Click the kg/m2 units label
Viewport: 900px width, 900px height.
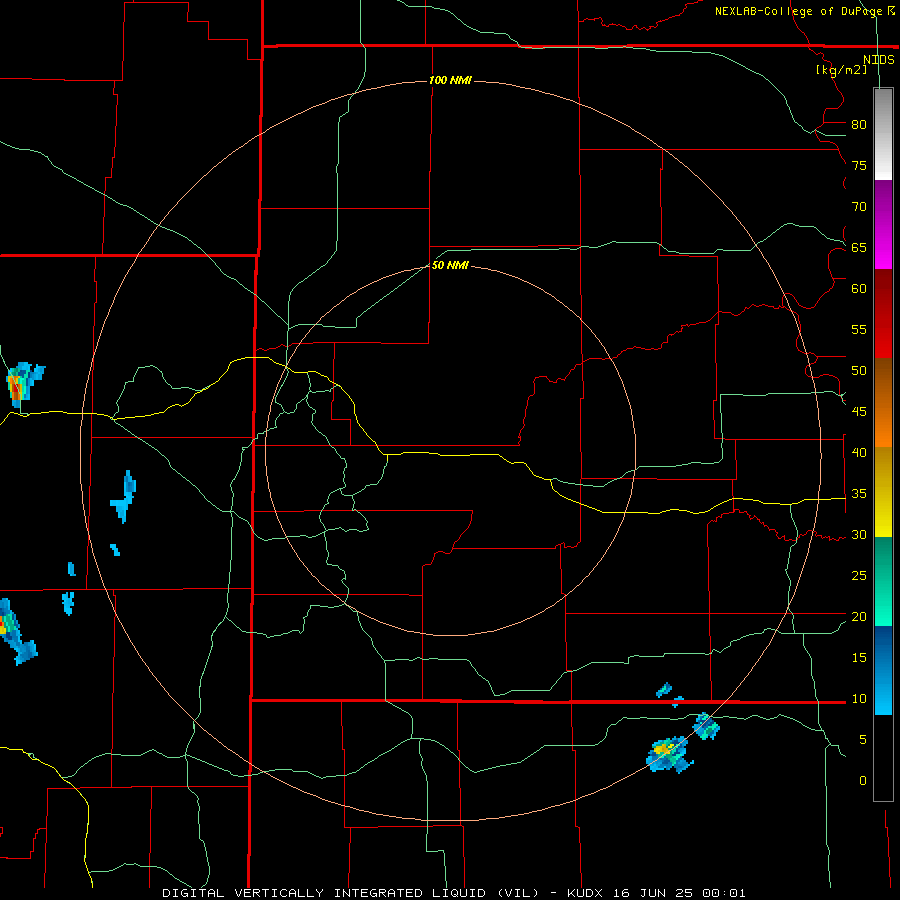tap(841, 70)
